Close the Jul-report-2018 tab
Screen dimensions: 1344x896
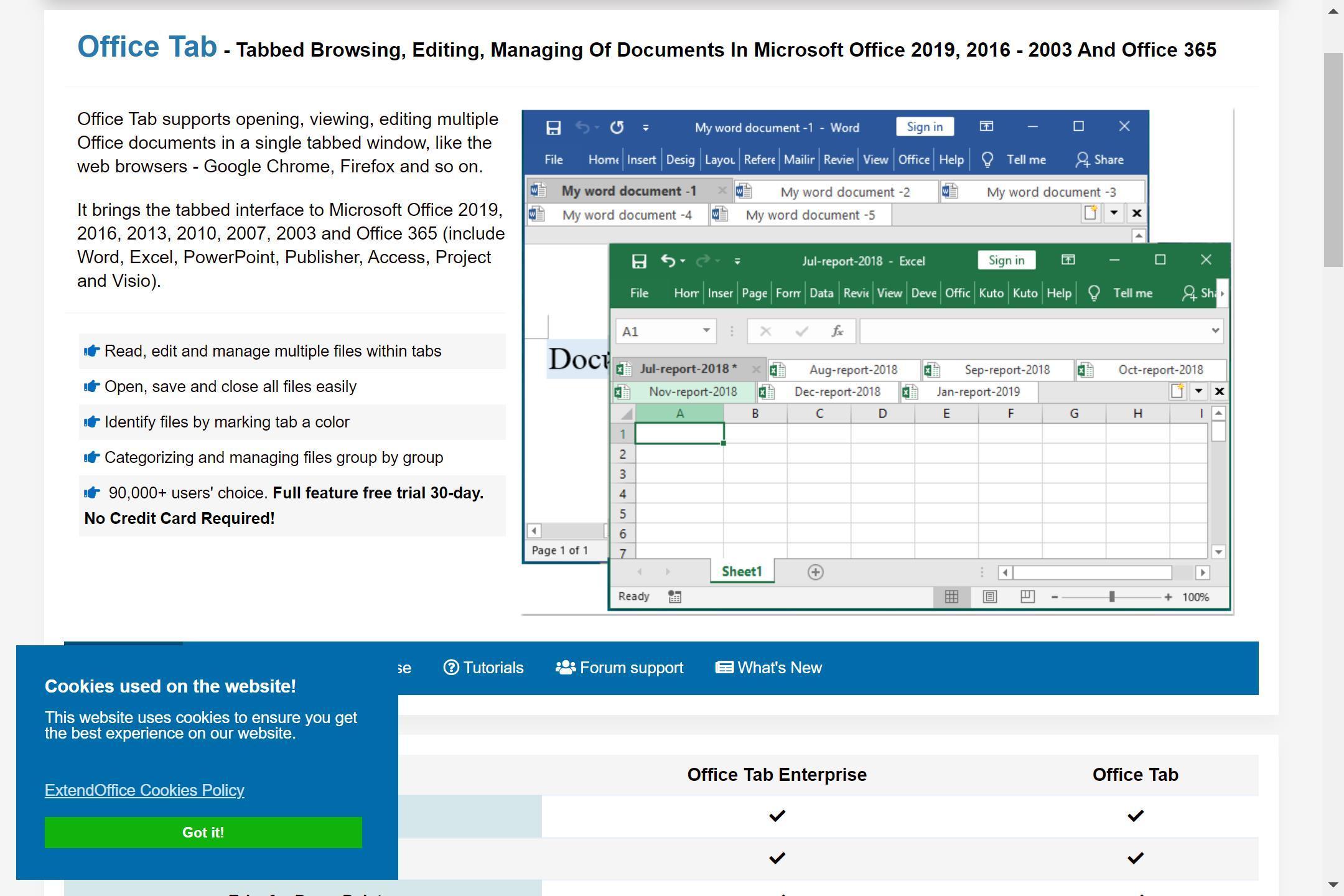tap(756, 369)
